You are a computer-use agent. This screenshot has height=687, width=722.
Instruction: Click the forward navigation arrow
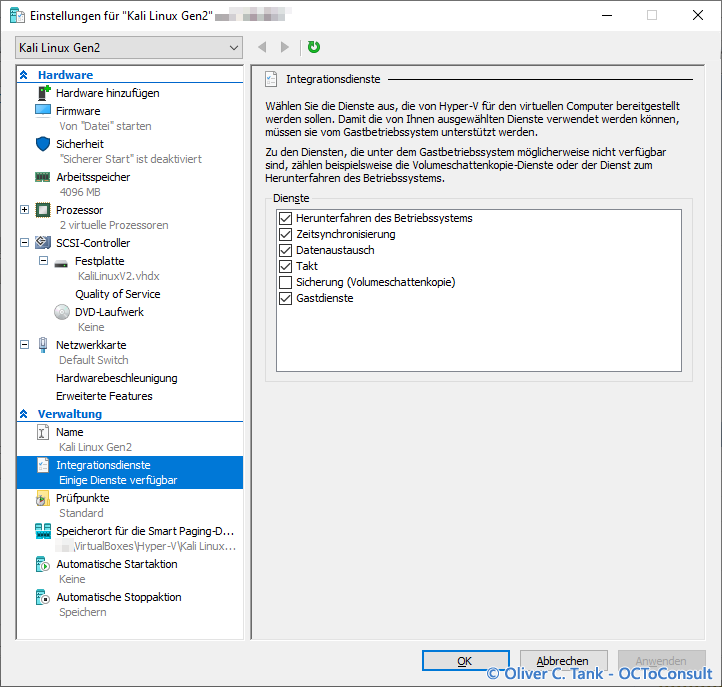pyautogui.click(x=285, y=47)
